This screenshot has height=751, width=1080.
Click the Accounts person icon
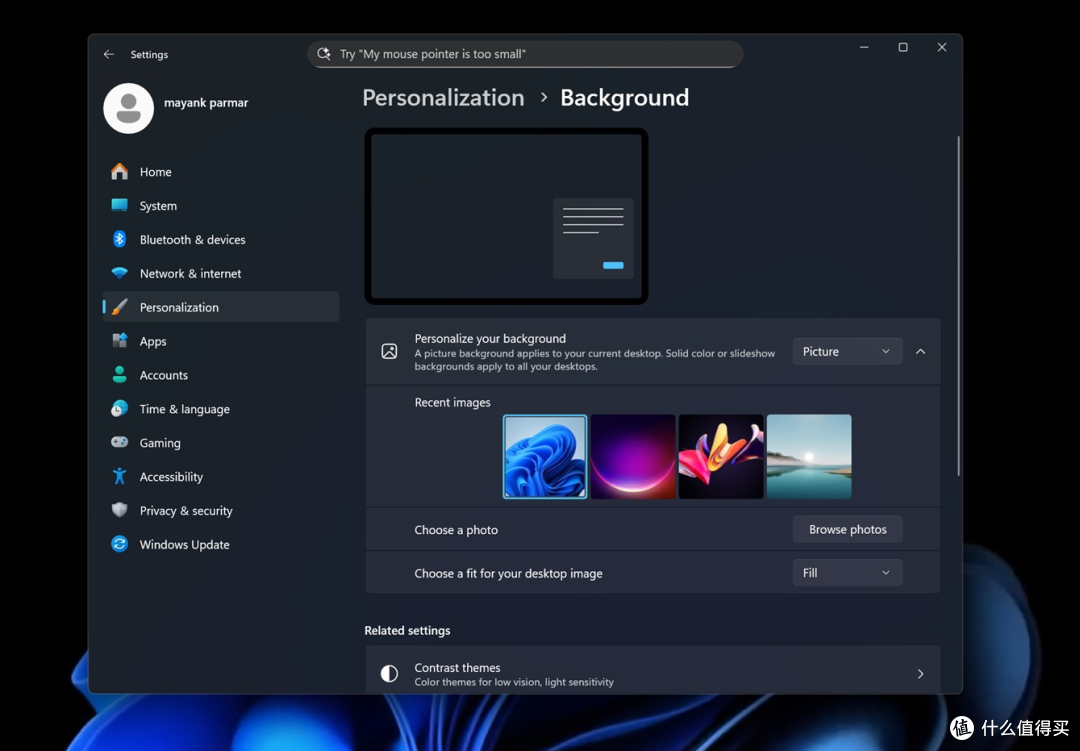pos(120,375)
